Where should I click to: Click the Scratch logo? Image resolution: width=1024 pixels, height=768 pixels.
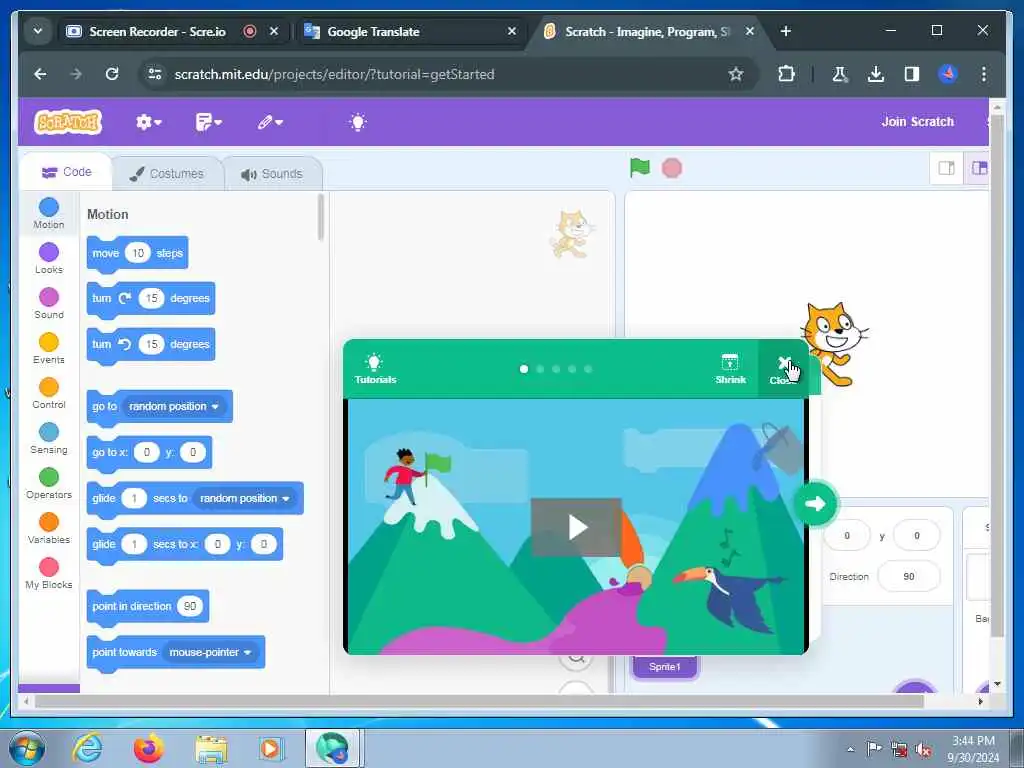pyautogui.click(x=69, y=122)
